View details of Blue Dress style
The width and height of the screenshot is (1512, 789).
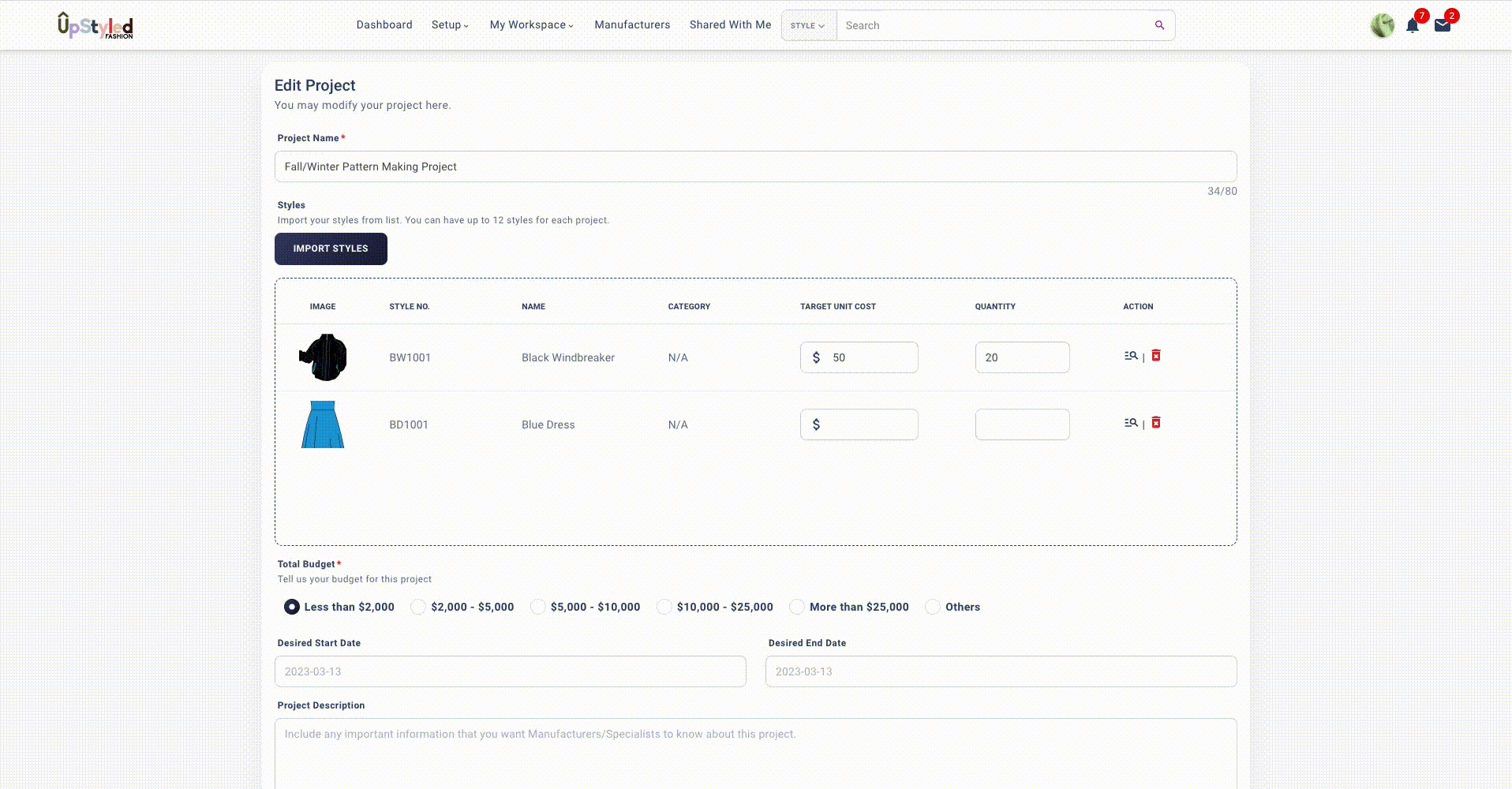pos(1131,423)
